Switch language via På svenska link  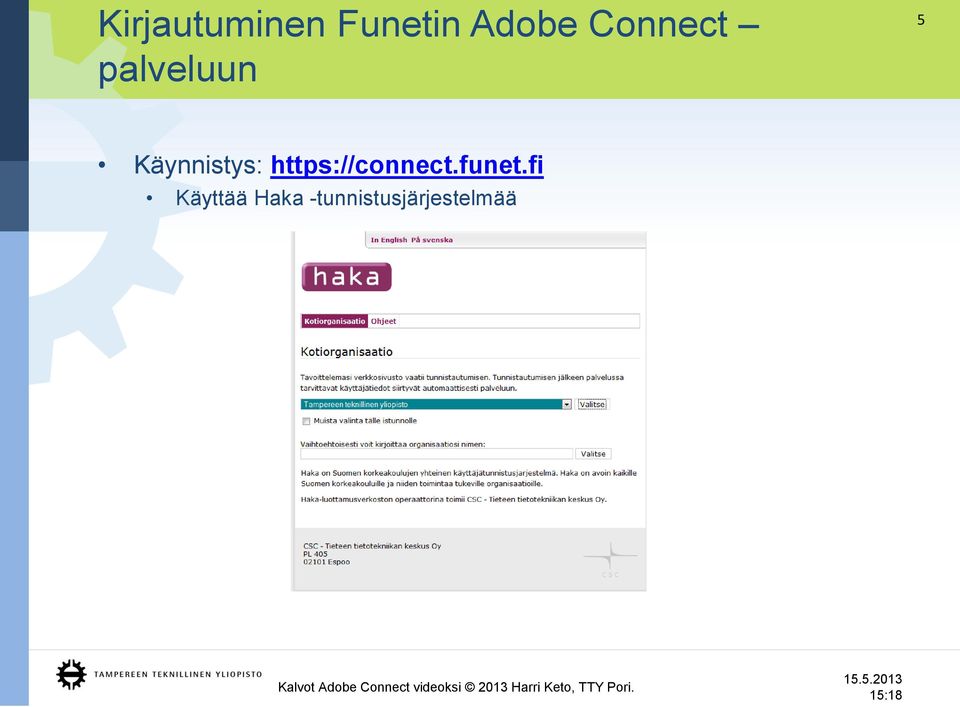[x=432, y=240]
